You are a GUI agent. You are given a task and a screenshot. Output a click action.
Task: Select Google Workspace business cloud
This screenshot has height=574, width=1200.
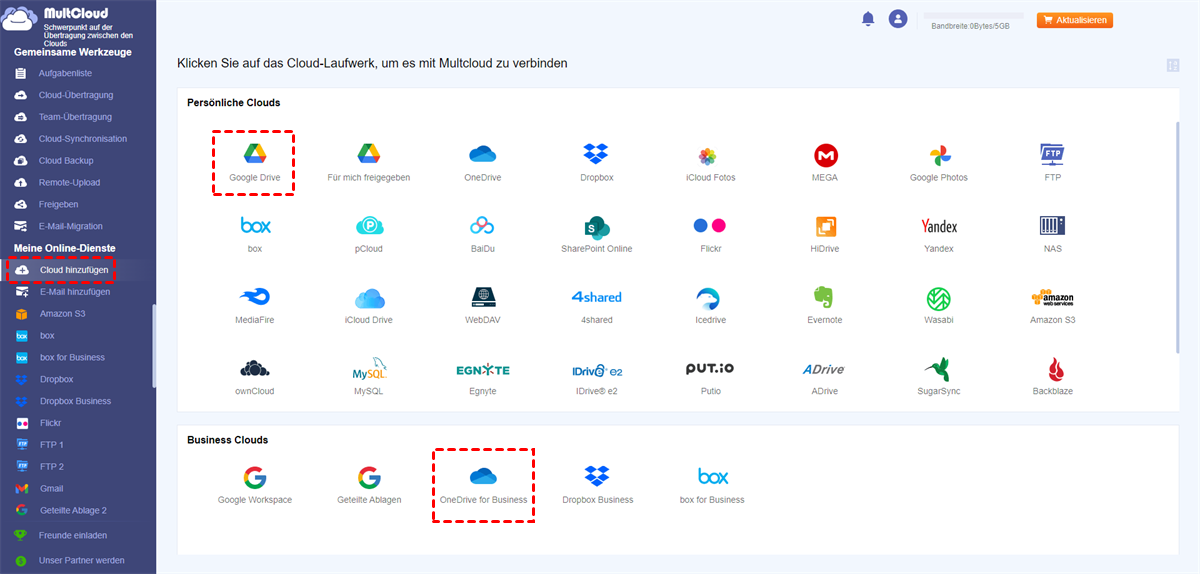click(255, 477)
